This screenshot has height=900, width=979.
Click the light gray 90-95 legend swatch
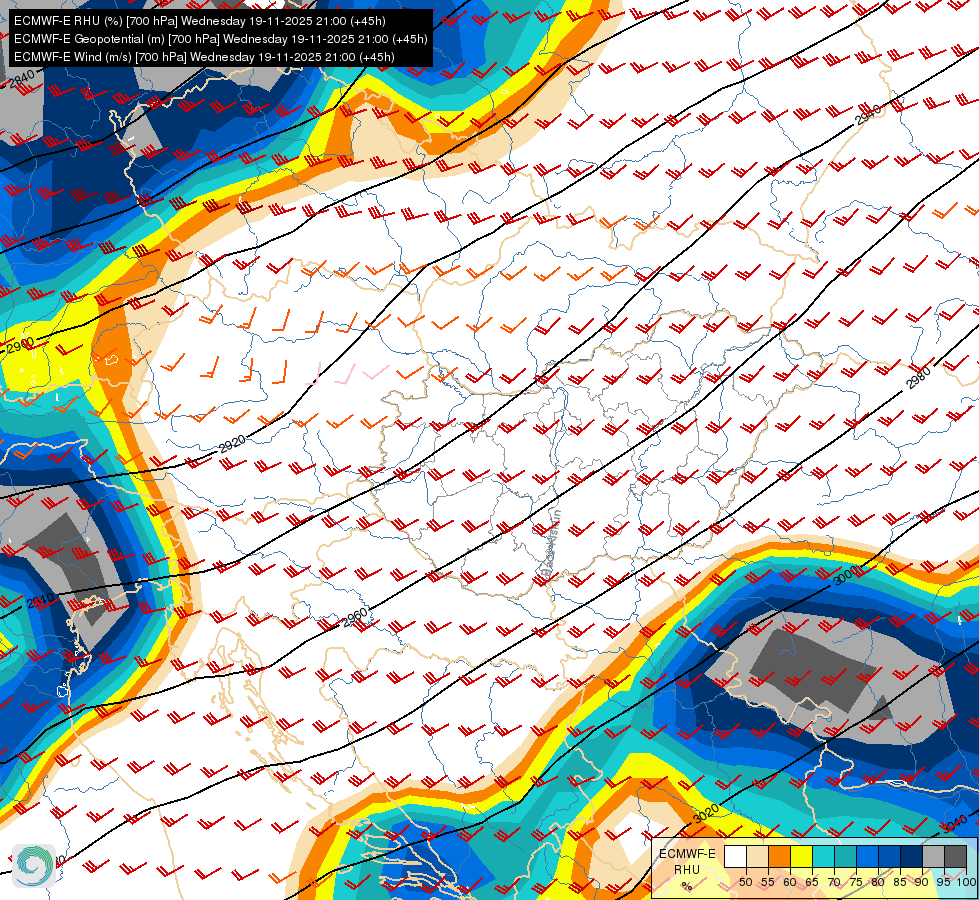(x=933, y=856)
